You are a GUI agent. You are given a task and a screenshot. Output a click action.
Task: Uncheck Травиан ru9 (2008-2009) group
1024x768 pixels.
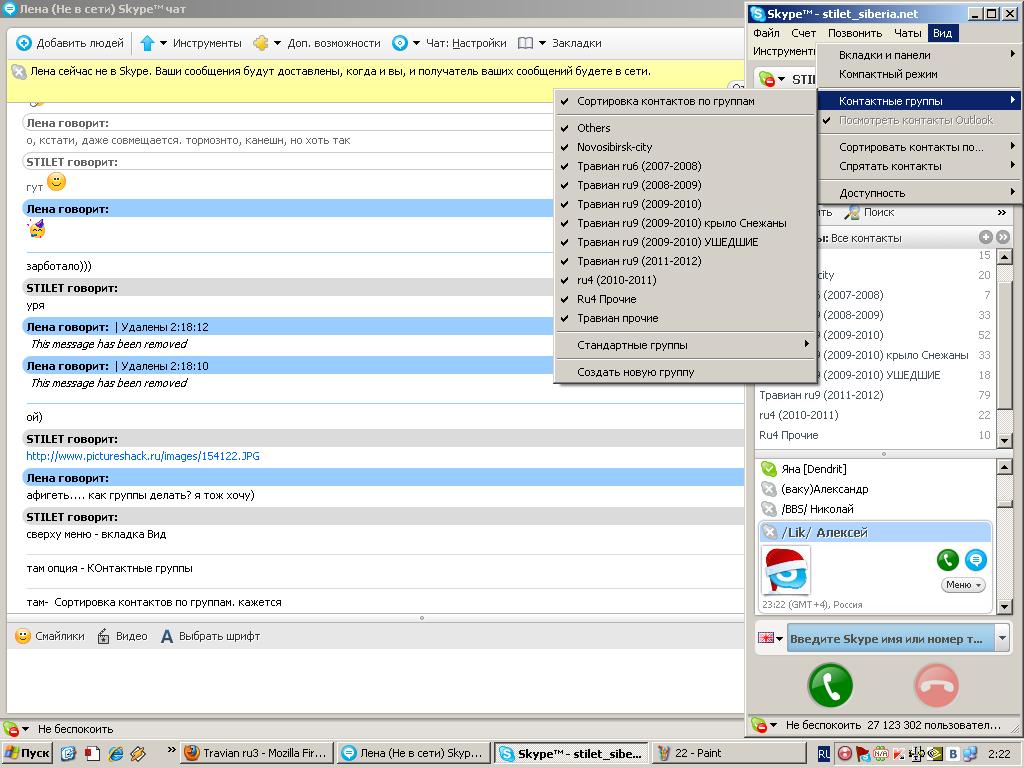click(x=684, y=185)
